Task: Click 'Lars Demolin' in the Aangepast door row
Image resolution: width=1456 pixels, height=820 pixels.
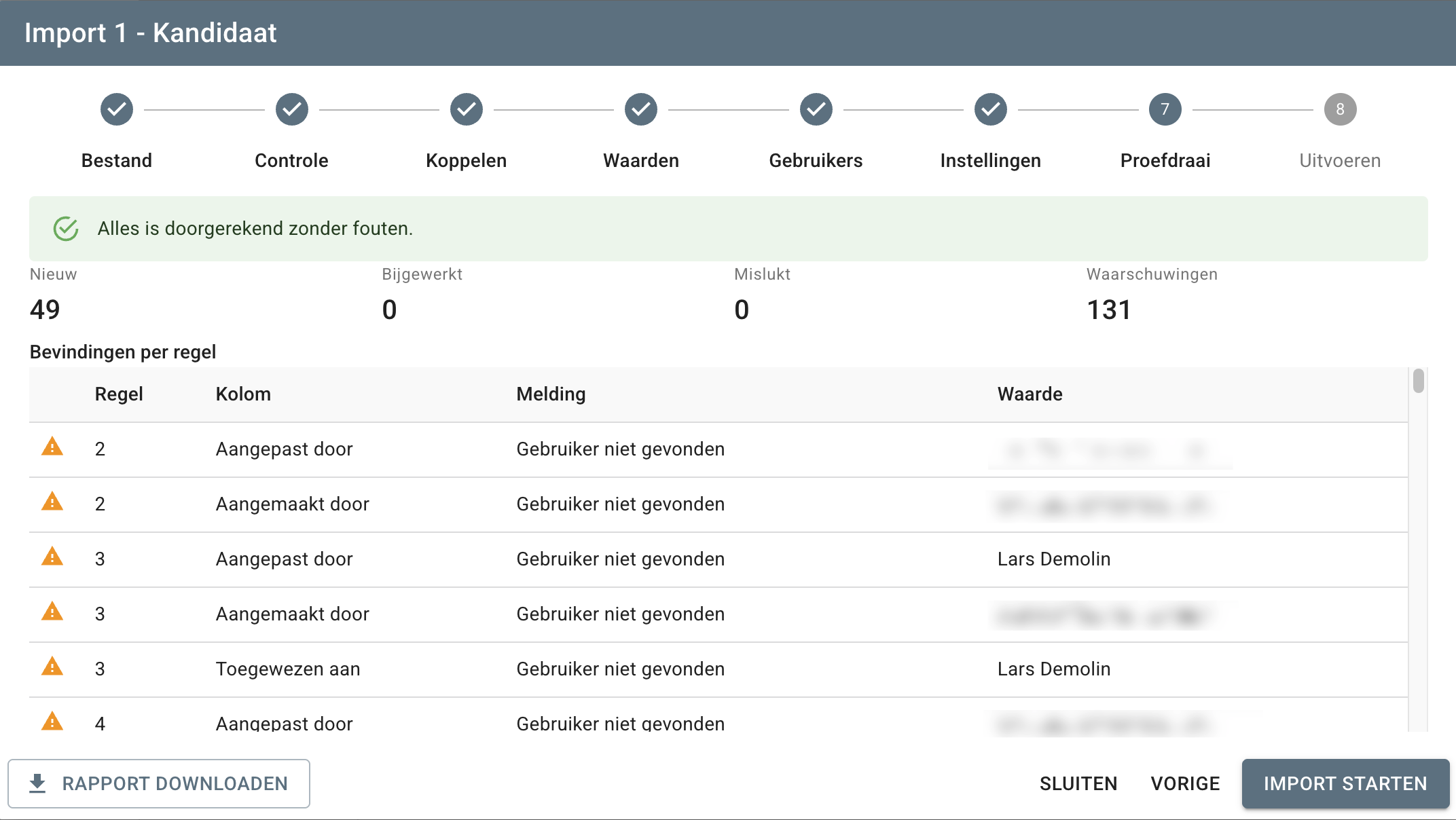Action: 1054,559
